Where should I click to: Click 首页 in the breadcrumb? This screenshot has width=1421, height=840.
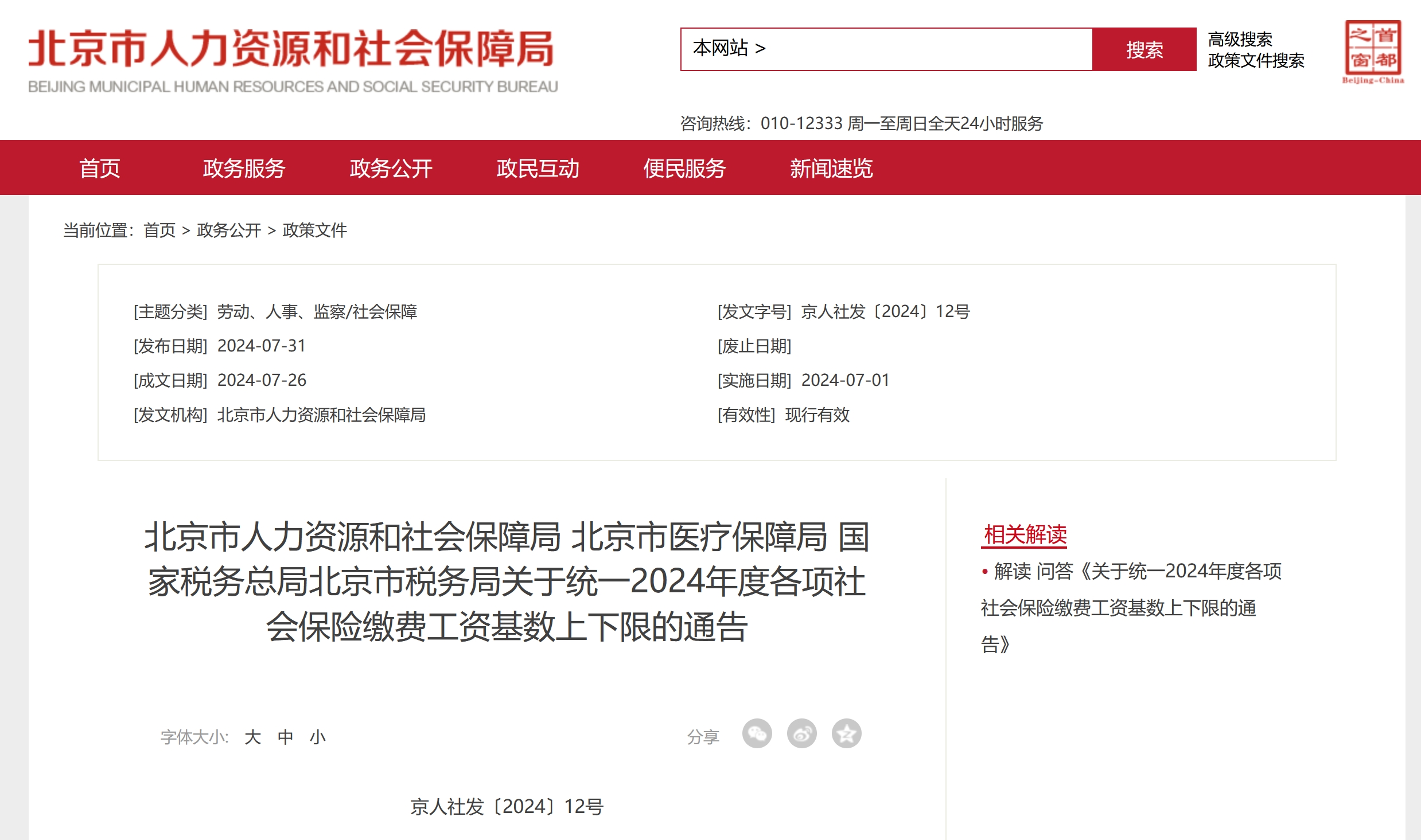point(159,230)
